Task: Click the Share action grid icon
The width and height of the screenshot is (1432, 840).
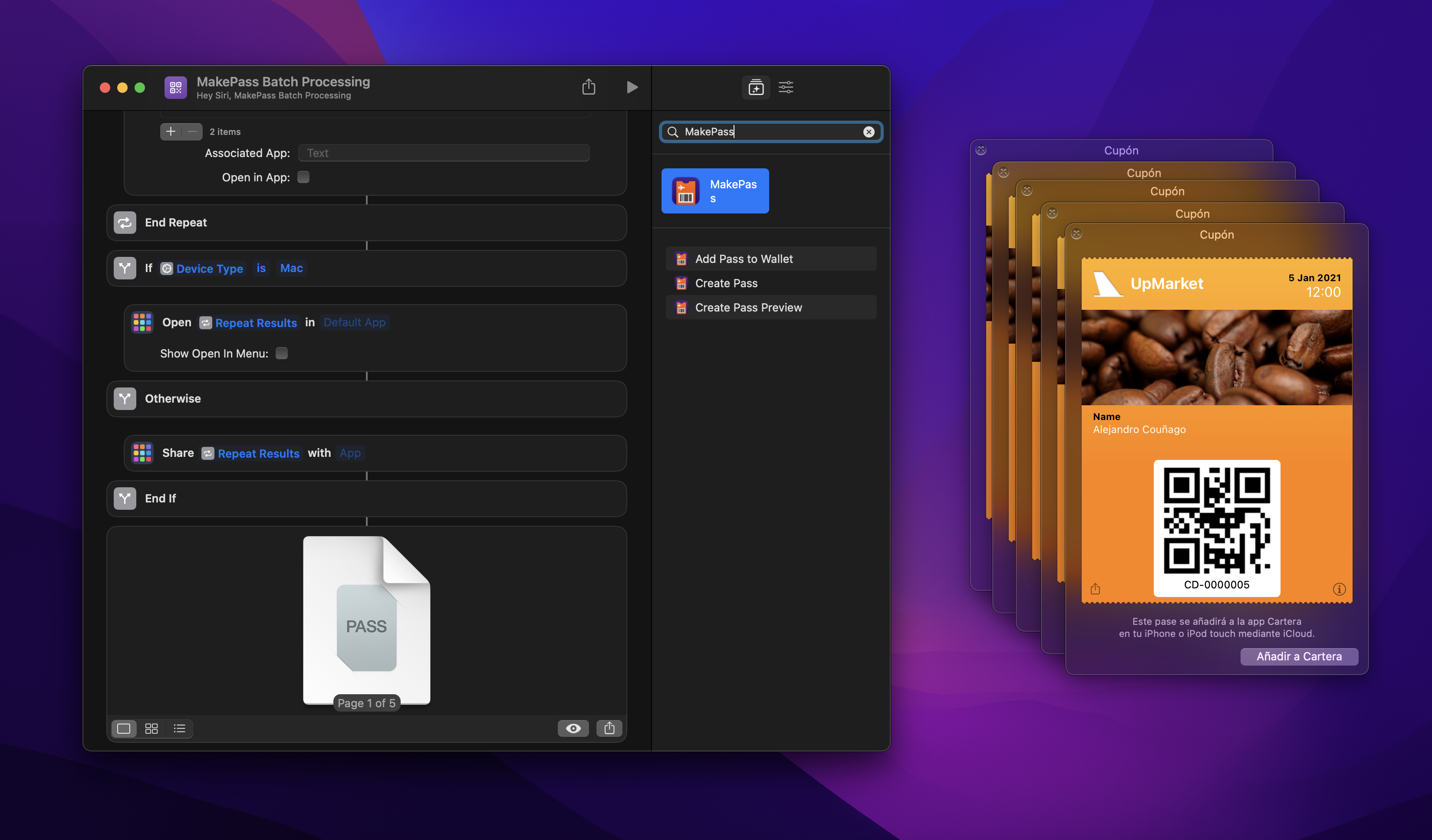Action: (142, 453)
